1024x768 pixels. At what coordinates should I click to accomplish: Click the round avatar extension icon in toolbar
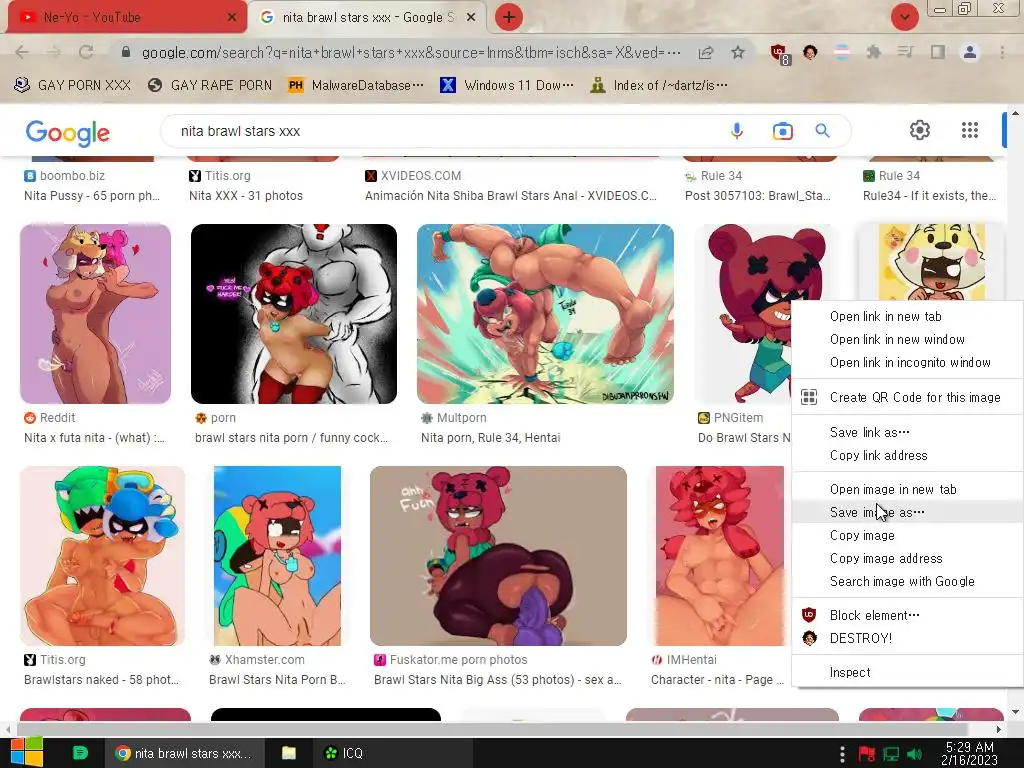(x=810, y=52)
